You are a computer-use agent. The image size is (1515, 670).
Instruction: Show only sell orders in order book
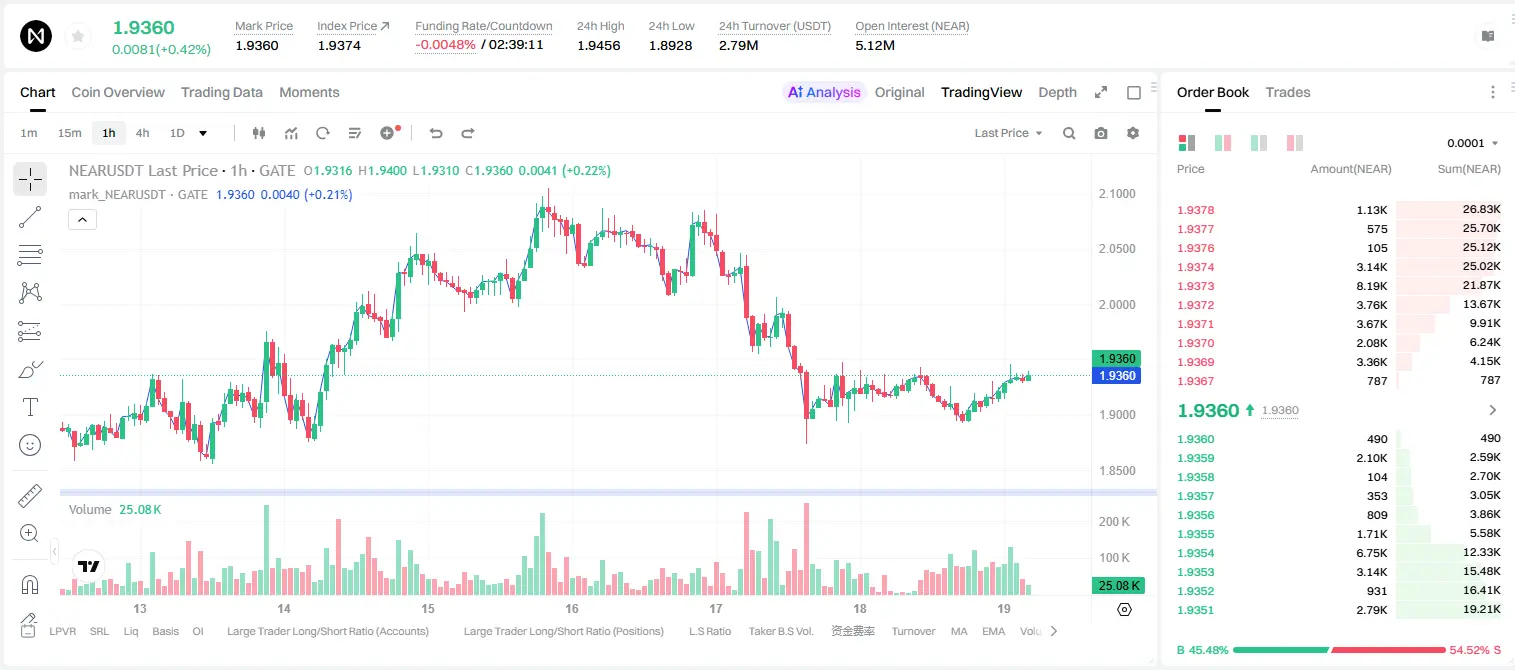pyautogui.click(x=1295, y=143)
